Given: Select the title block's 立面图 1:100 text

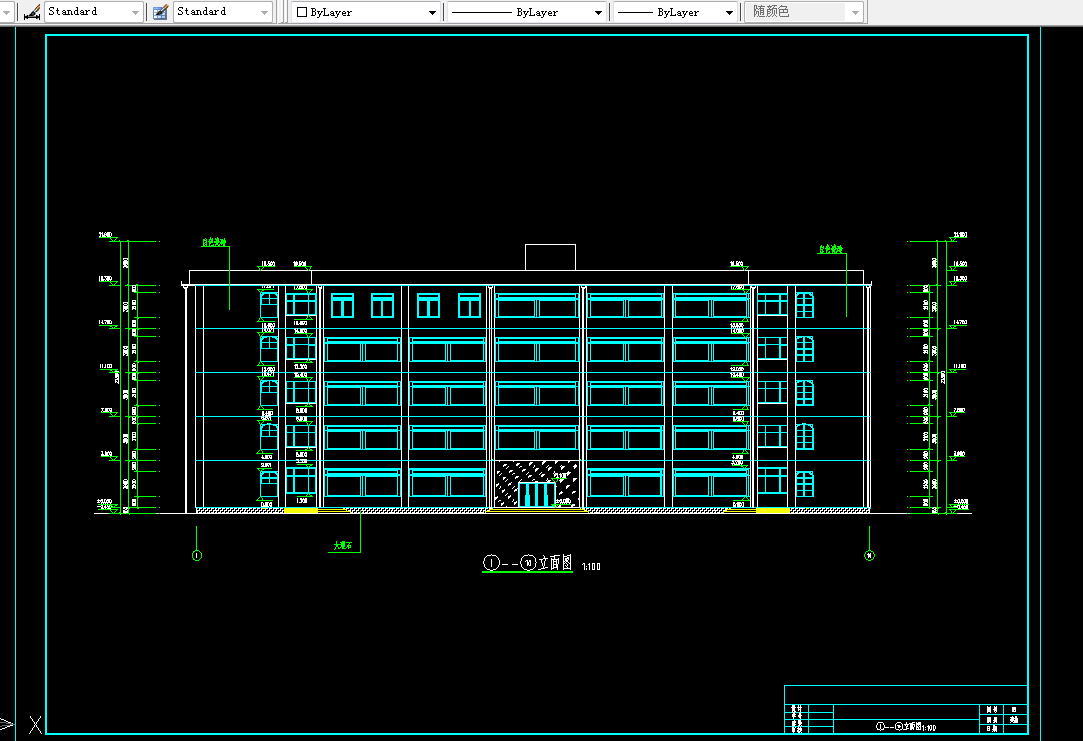Looking at the screenshot, I should (x=906, y=726).
